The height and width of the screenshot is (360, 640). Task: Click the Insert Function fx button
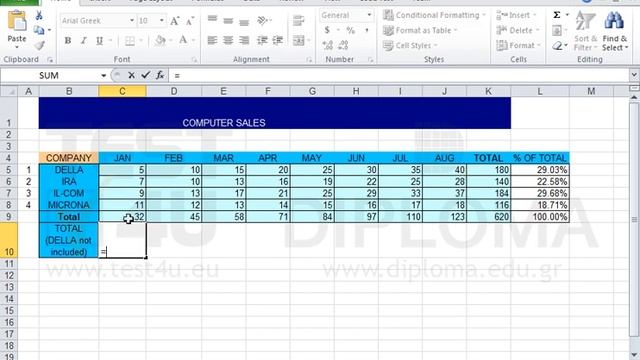tap(160, 75)
